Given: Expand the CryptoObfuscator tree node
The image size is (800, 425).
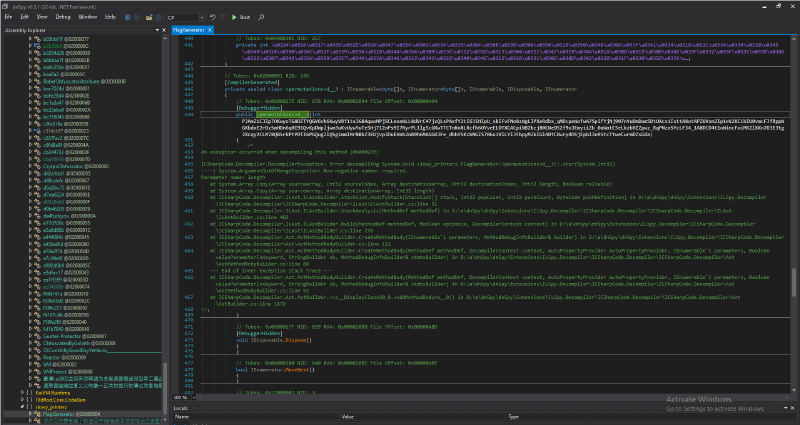Looking at the screenshot, I should 30,166.
